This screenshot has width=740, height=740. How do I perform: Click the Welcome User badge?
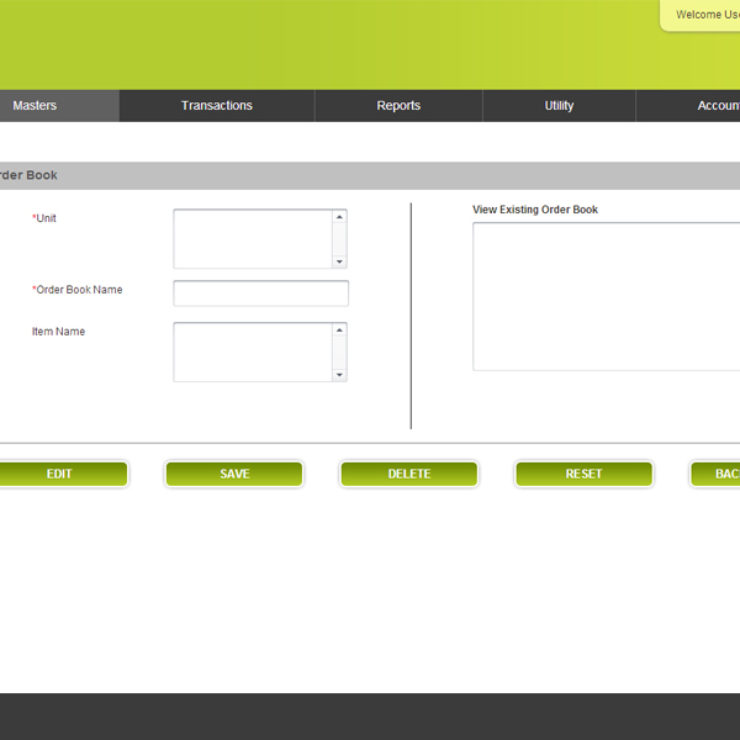click(x=704, y=15)
